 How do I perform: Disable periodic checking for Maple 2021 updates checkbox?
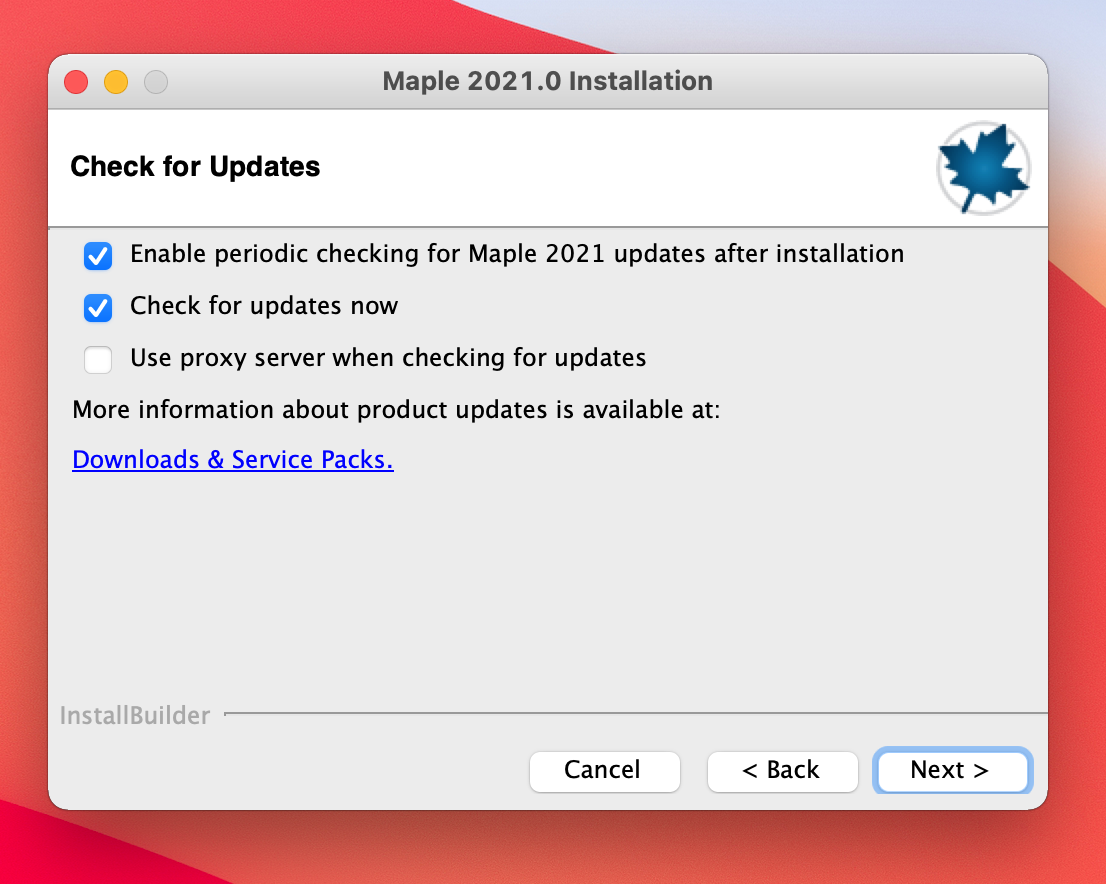click(98, 256)
